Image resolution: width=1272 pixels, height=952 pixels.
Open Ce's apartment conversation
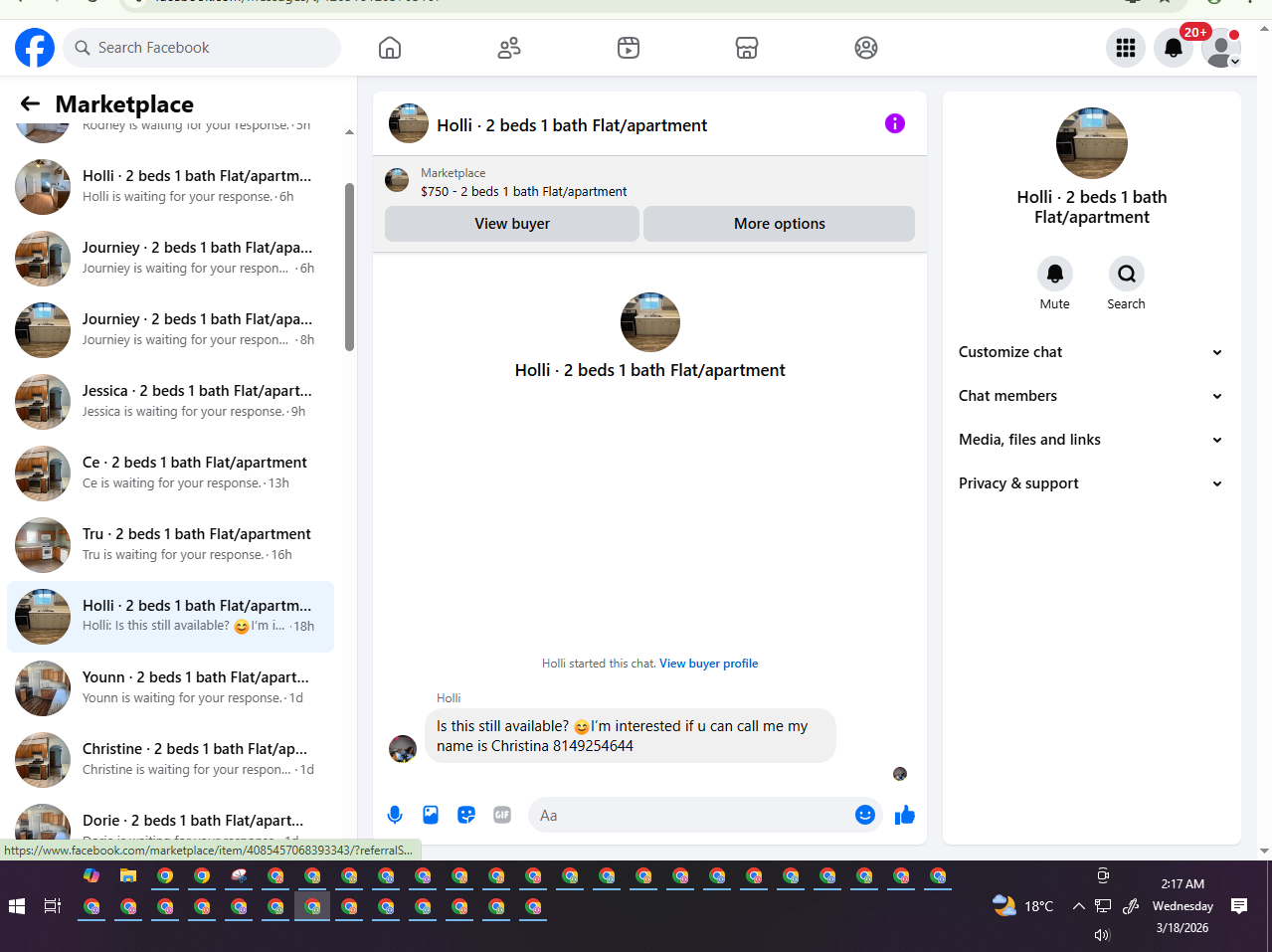(x=171, y=474)
